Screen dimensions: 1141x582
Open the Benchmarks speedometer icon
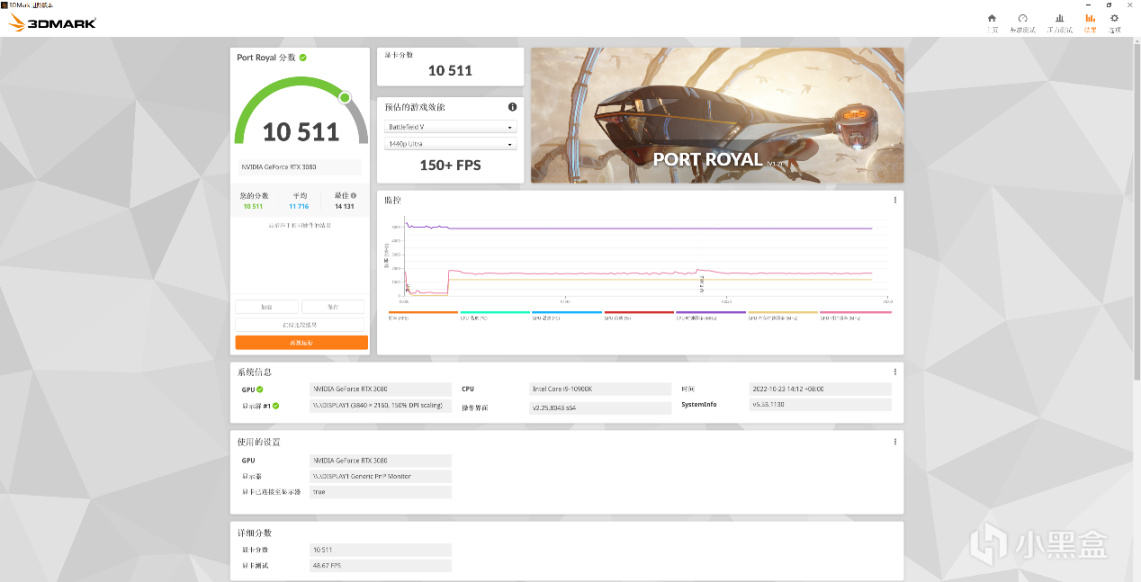pos(1022,18)
